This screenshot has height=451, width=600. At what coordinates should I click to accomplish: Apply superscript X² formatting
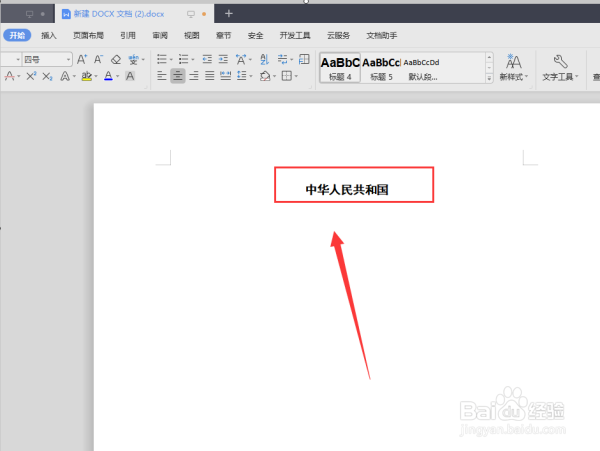pyautogui.click(x=31, y=76)
